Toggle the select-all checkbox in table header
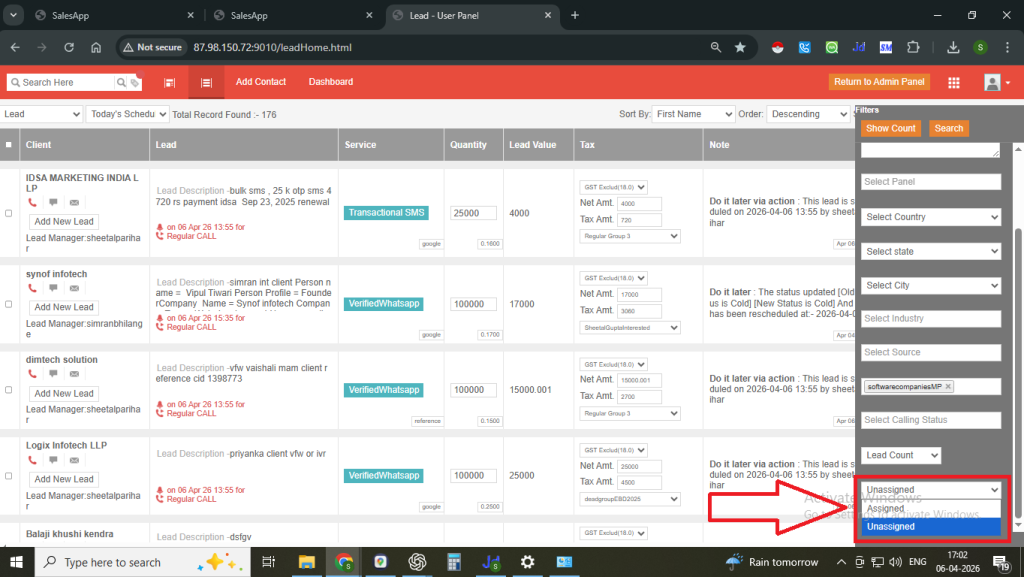The image size is (1024, 577). pyautogui.click(x=9, y=145)
